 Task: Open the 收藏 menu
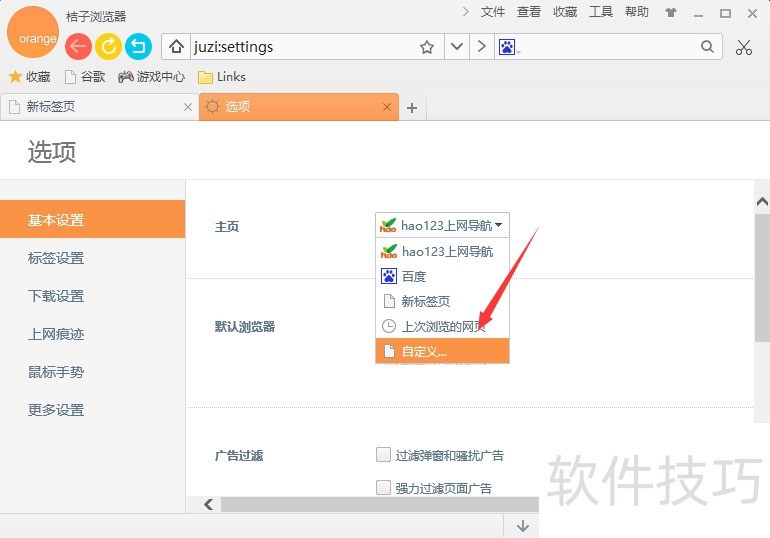coord(565,12)
